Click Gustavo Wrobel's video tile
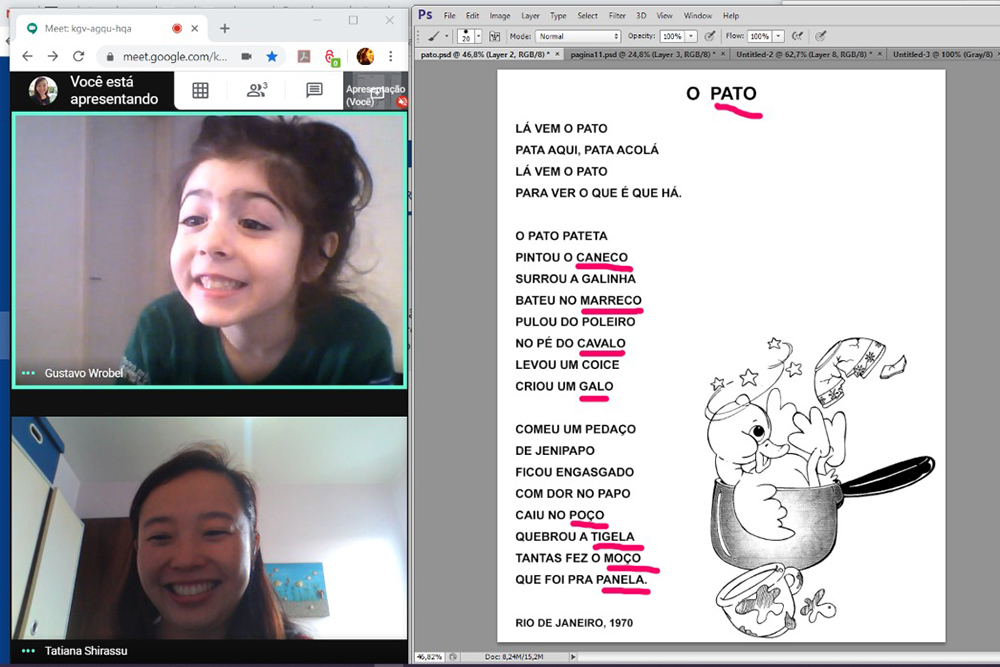The image size is (1000, 667). coord(209,251)
